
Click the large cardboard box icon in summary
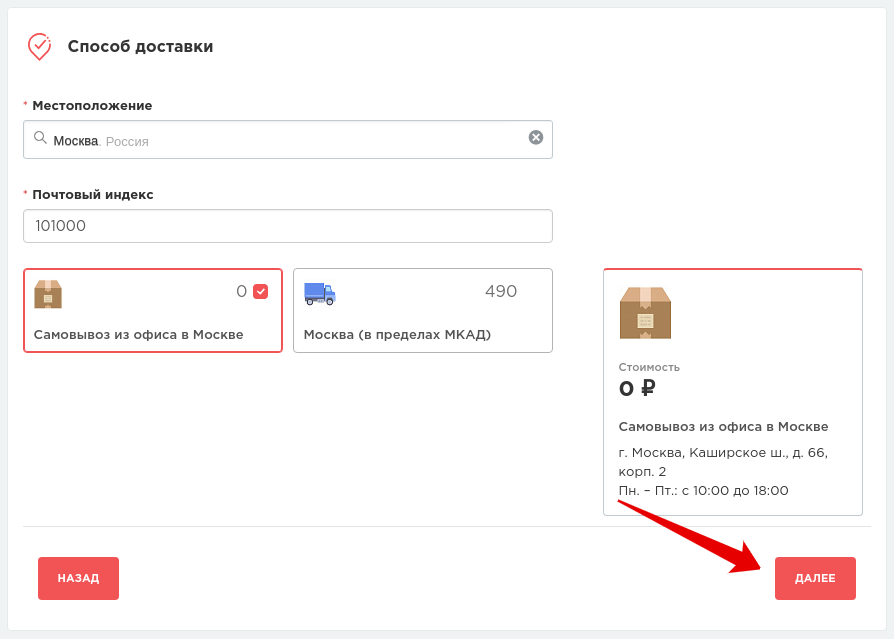[x=645, y=313]
